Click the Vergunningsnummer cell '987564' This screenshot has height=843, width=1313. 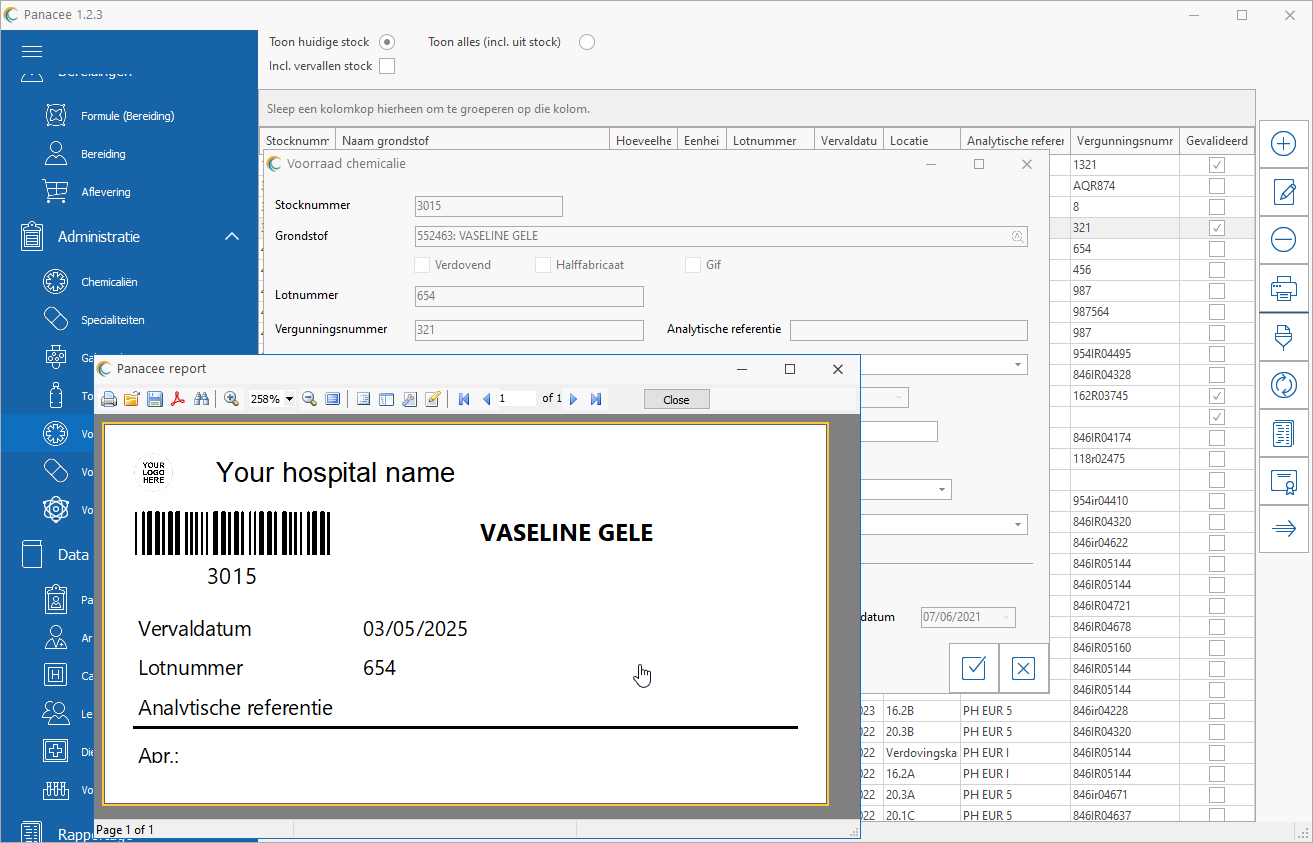point(1125,312)
